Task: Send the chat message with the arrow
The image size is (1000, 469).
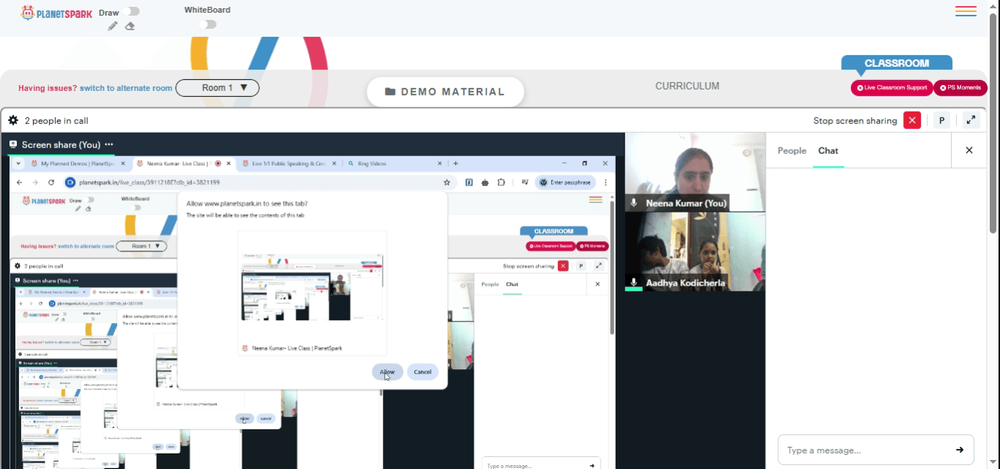Action: click(959, 450)
